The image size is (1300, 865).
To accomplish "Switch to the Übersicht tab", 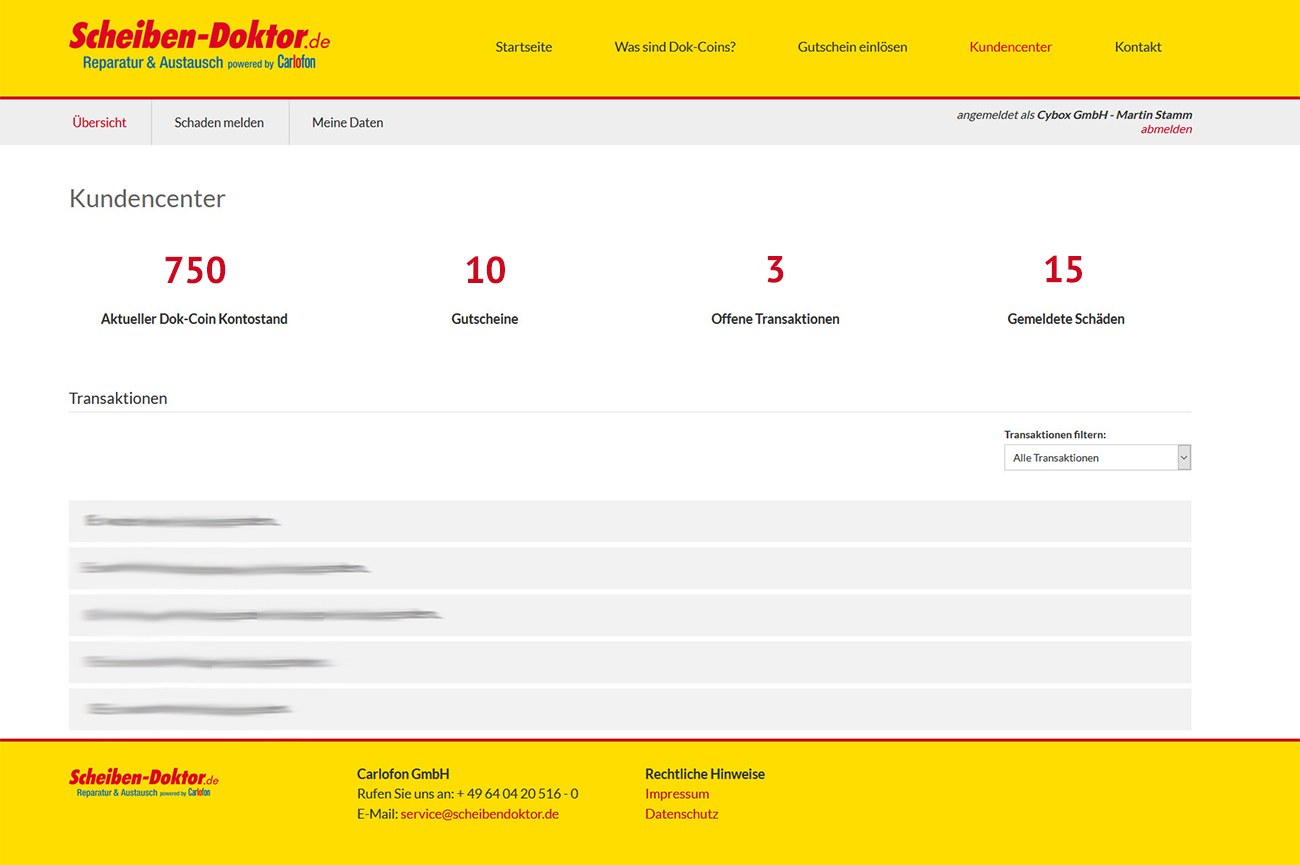I will coord(100,123).
